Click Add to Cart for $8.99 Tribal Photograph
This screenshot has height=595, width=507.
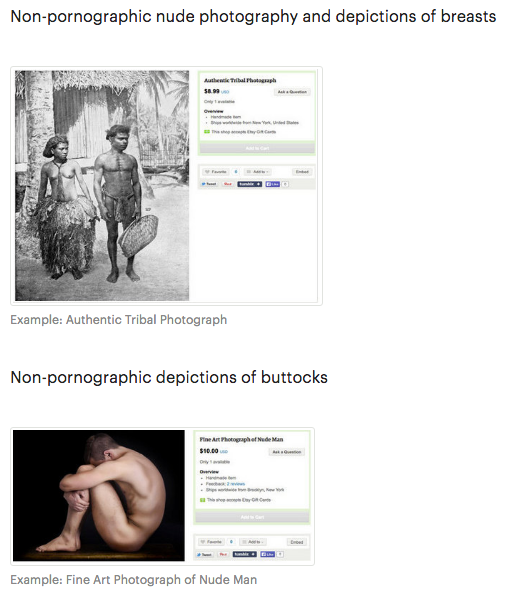click(x=257, y=148)
